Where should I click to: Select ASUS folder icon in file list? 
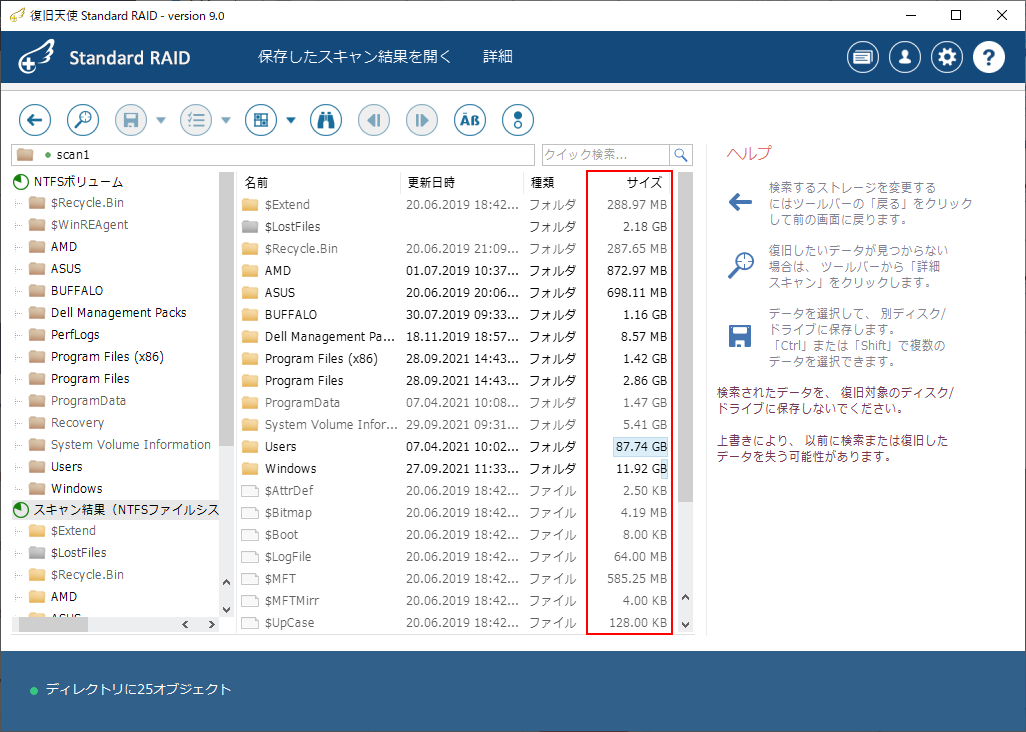tap(250, 293)
